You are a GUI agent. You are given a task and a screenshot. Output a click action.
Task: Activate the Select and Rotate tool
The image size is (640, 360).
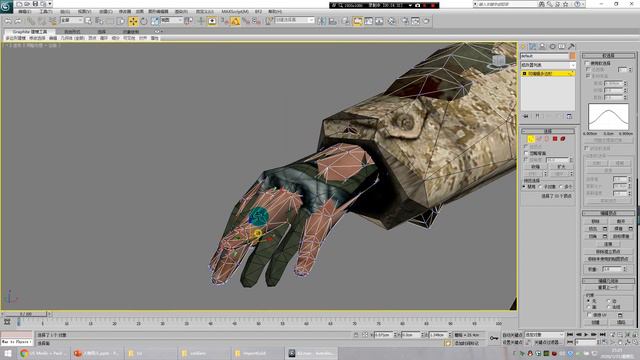coord(144,21)
